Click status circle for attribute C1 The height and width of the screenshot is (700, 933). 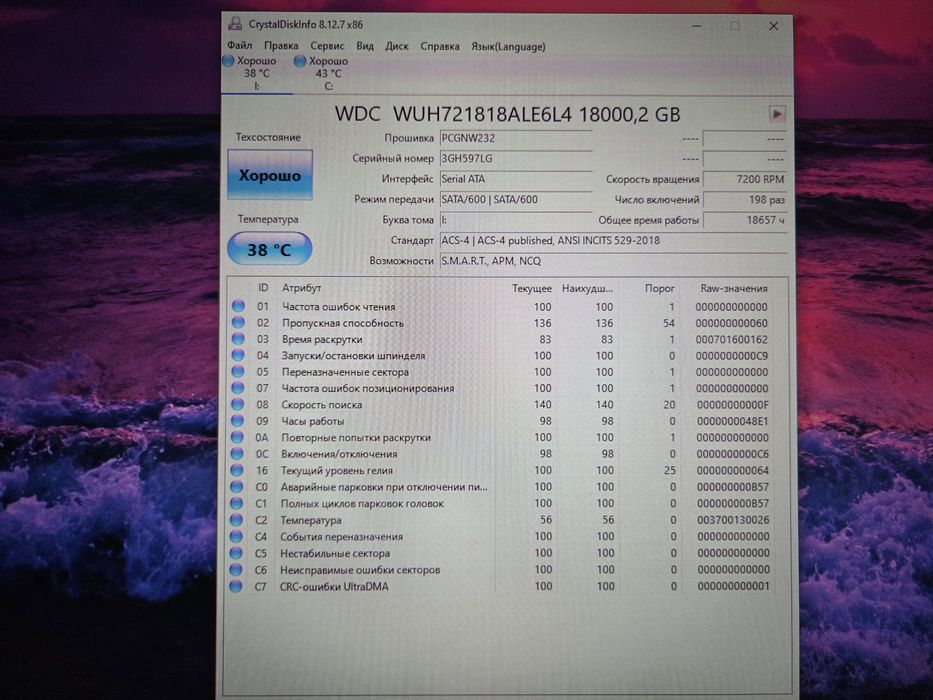(x=237, y=503)
